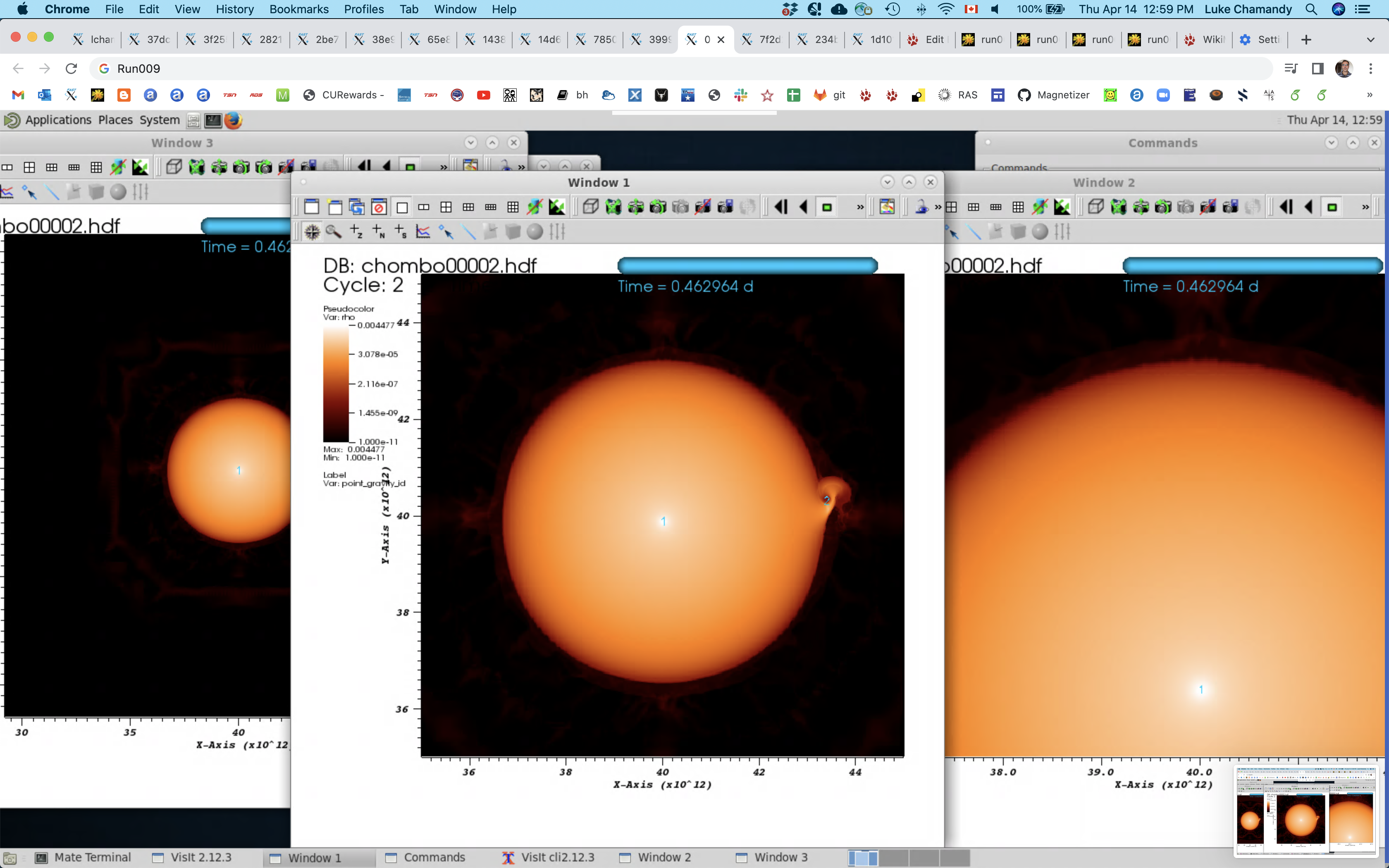Toggle Navigate mode compass in Window 1
1389x868 pixels.
coord(312,232)
